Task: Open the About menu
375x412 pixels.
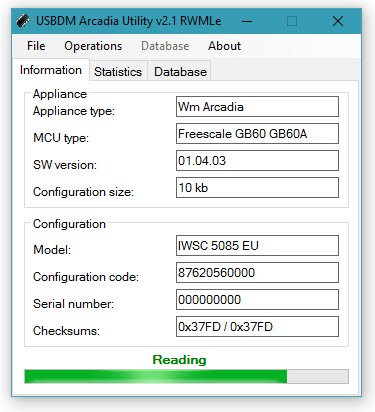Action: coord(224,46)
